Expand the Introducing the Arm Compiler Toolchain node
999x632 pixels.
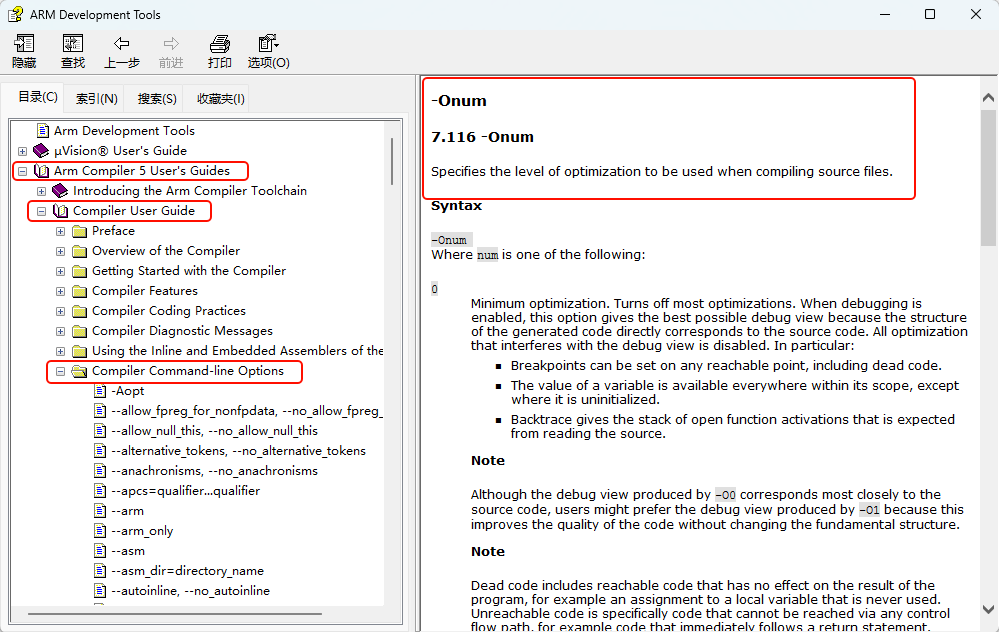pyautogui.click(x=41, y=191)
